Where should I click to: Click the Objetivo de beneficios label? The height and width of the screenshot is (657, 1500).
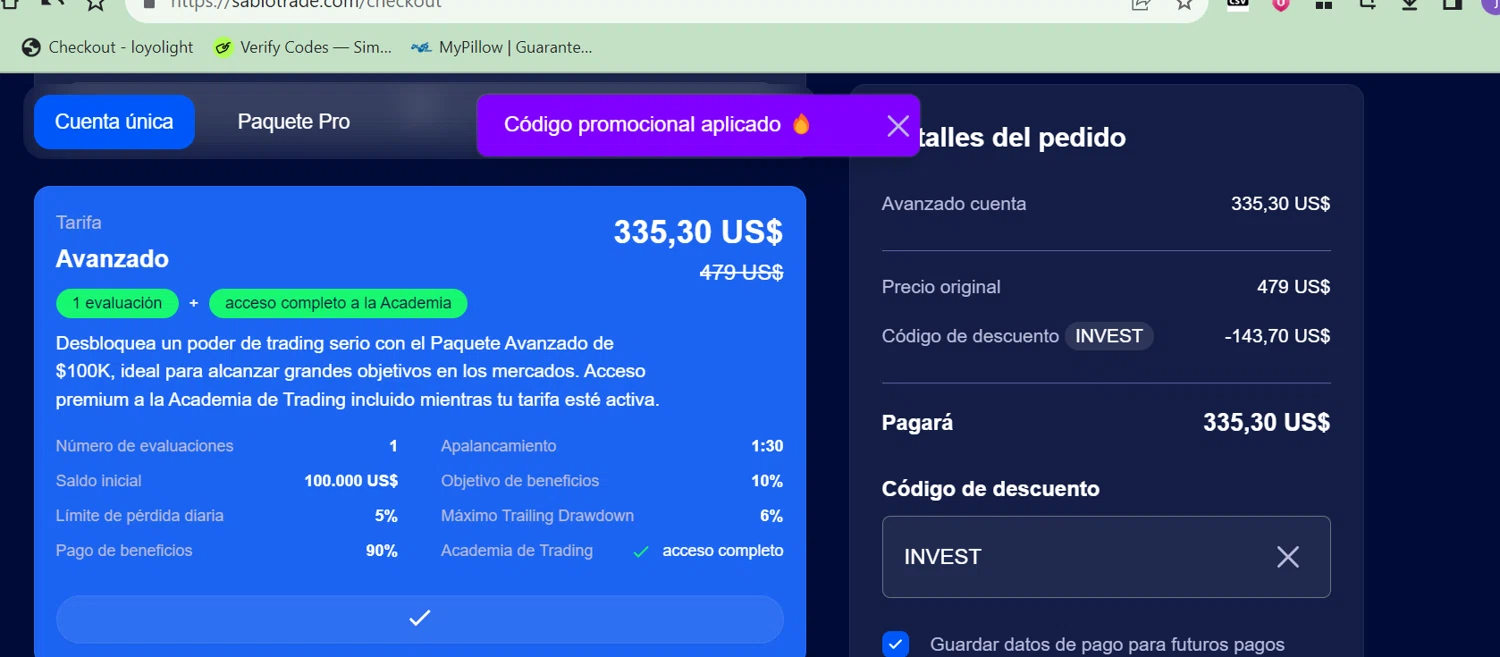click(520, 481)
